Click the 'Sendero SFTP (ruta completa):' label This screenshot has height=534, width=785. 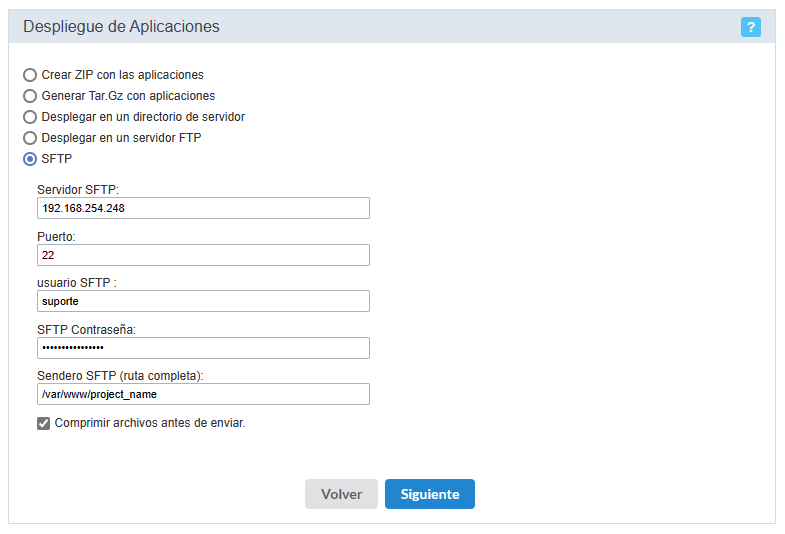pos(120,376)
